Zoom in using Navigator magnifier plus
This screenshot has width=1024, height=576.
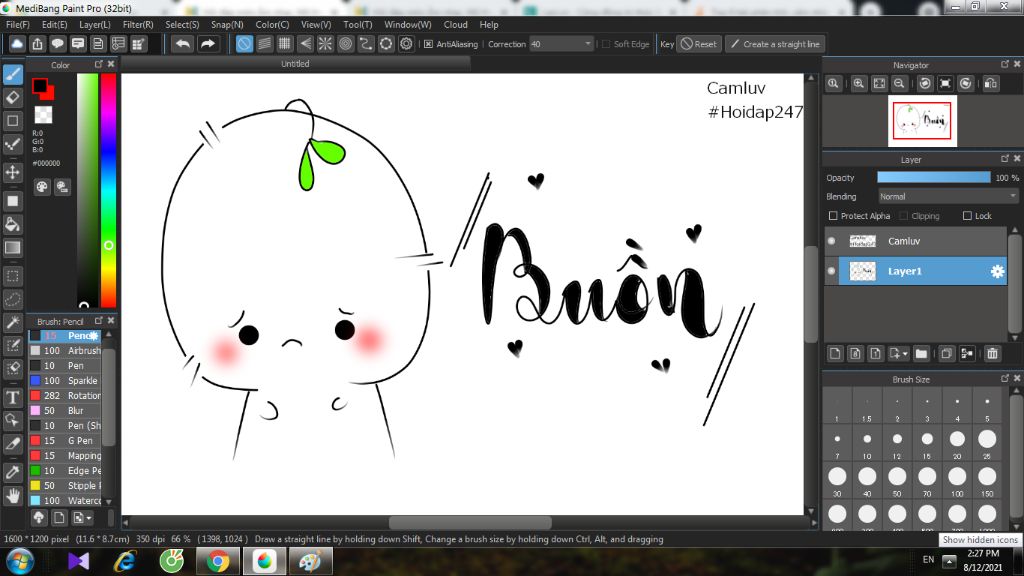pyautogui.click(x=859, y=84)
